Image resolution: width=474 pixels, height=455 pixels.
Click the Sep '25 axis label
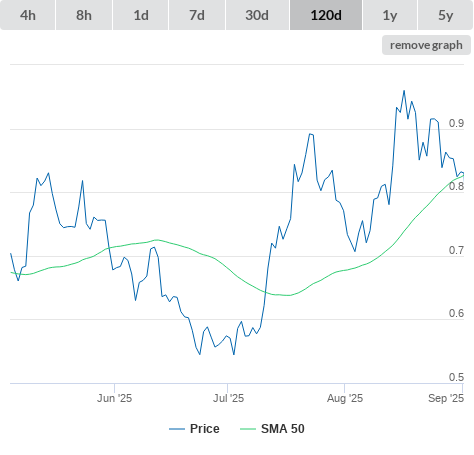pyautogui.click(x=446, y=398)
